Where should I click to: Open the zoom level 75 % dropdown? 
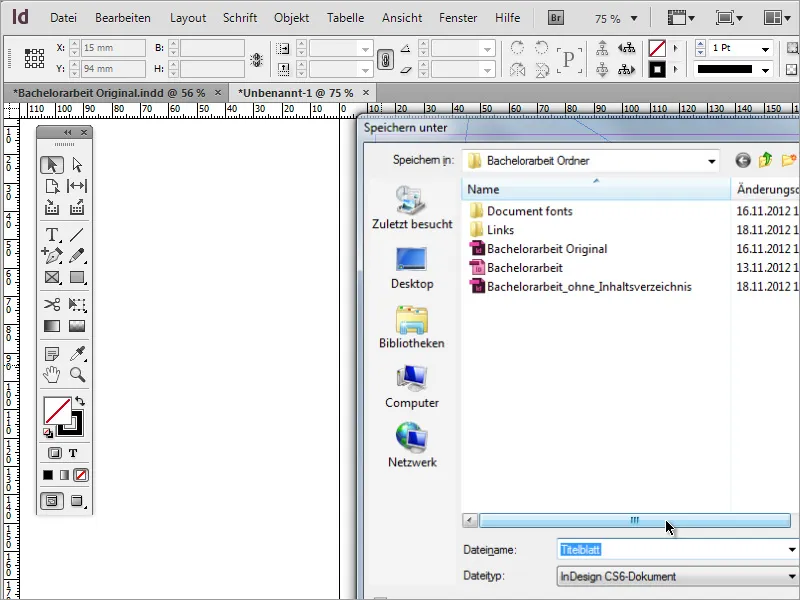(x=634, y=19)
